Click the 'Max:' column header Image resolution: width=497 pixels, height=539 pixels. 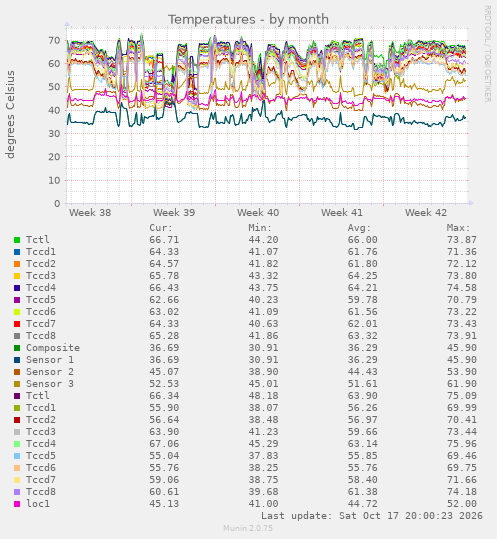[x=459, y=228]
